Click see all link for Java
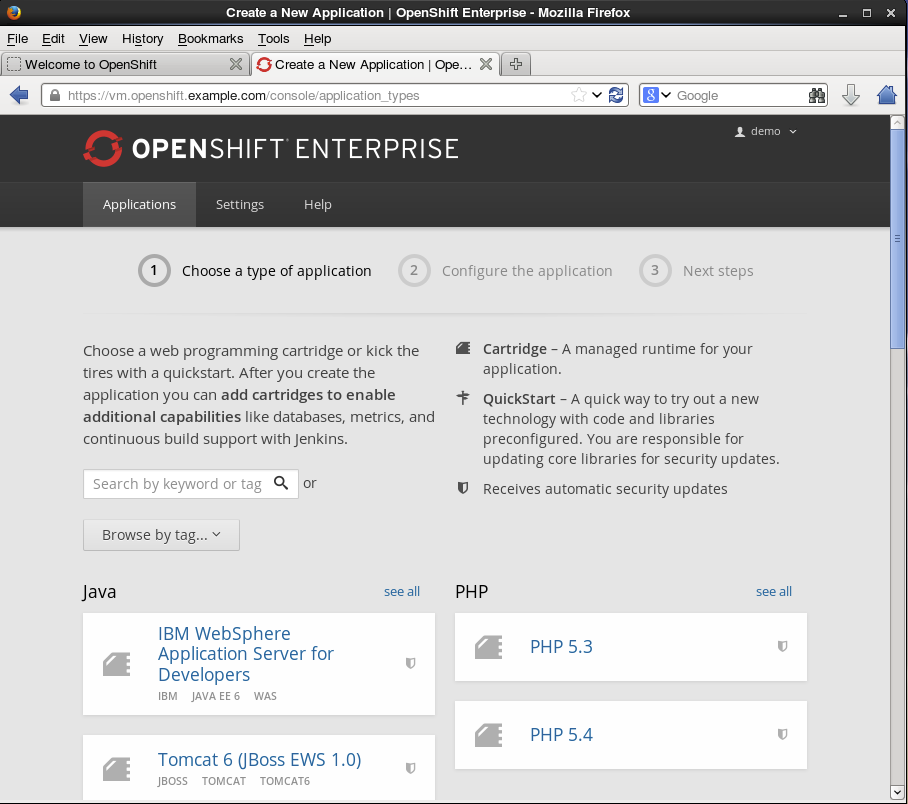This screenshot has height=804, width=908. tap(402, 591)
